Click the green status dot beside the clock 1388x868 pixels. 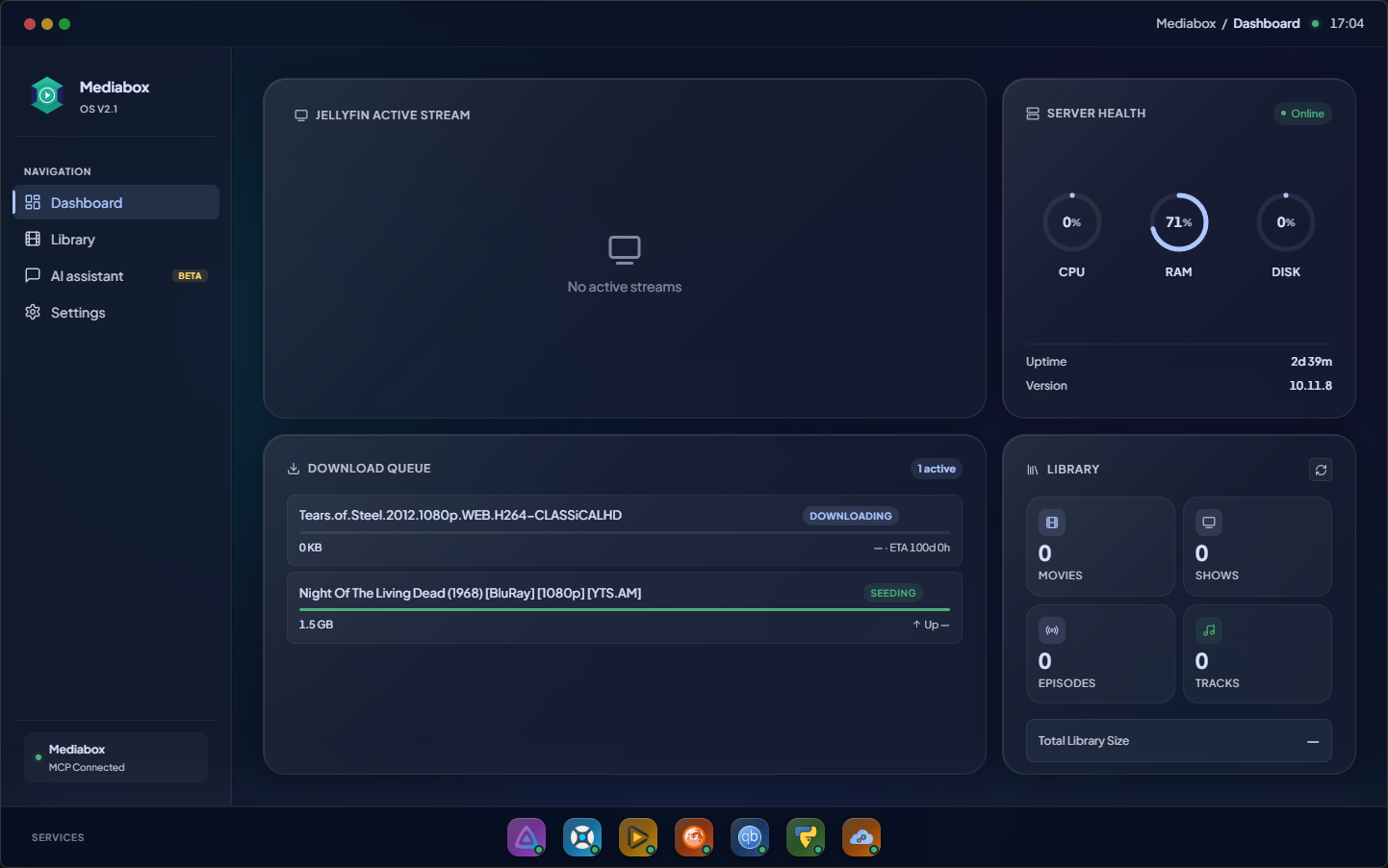tap(1315, 23)
